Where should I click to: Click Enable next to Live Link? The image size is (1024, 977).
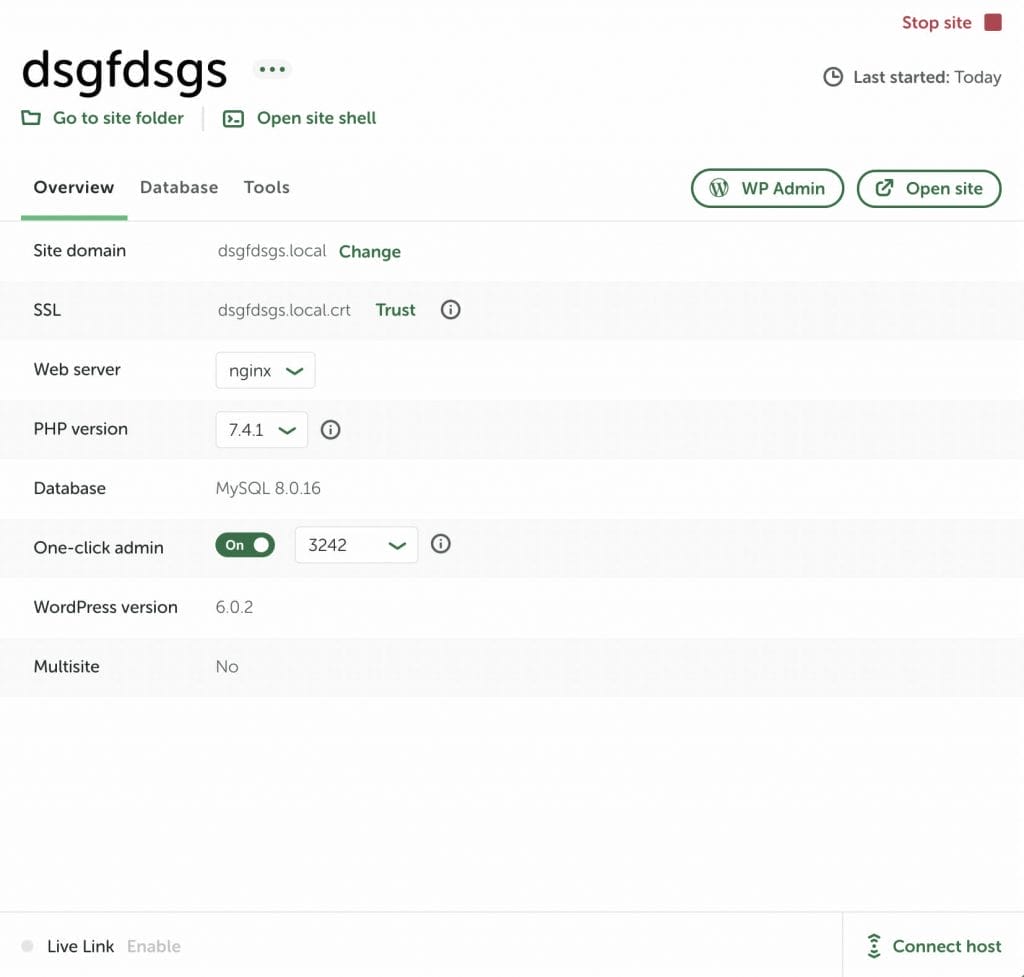coord(153,946)
